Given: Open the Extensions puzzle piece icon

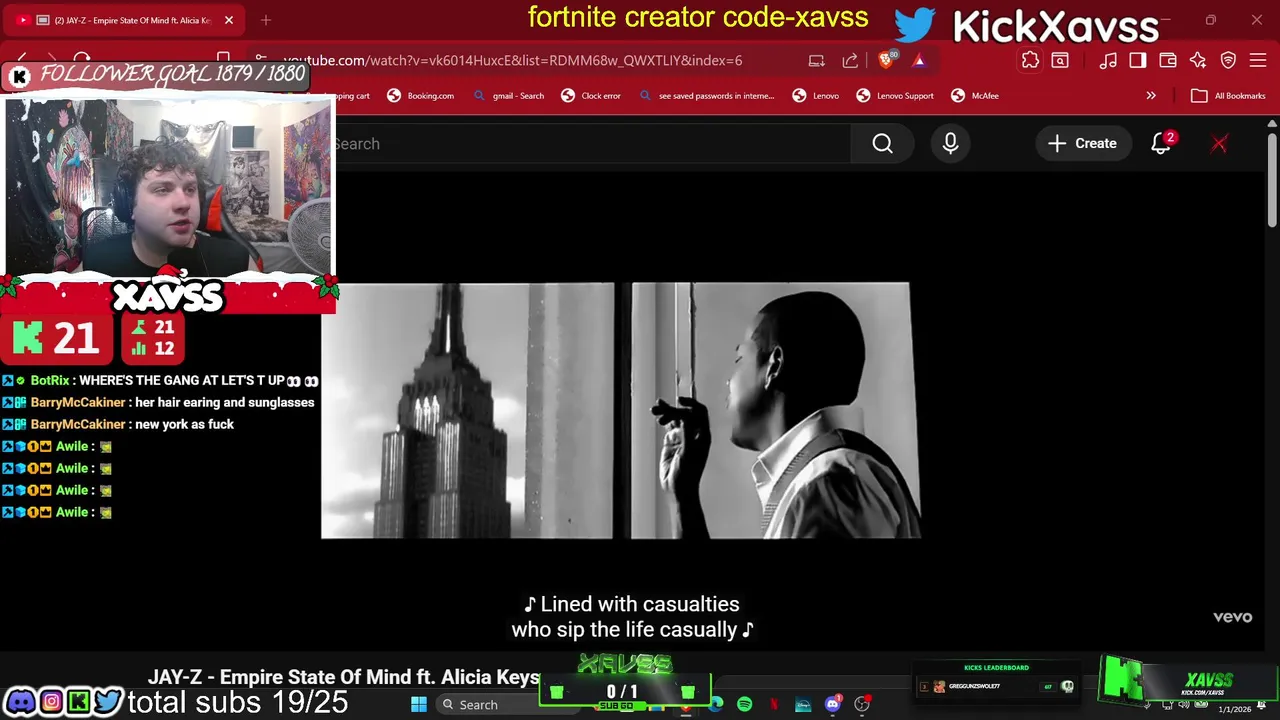Looking at the screenshot, I should pos(1030,60).
